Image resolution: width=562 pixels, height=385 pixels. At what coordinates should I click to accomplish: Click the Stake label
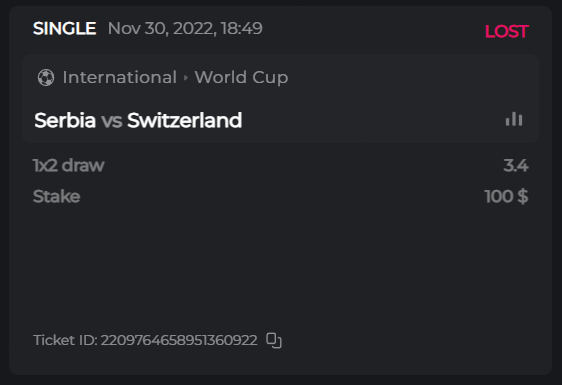coord(56,196)
